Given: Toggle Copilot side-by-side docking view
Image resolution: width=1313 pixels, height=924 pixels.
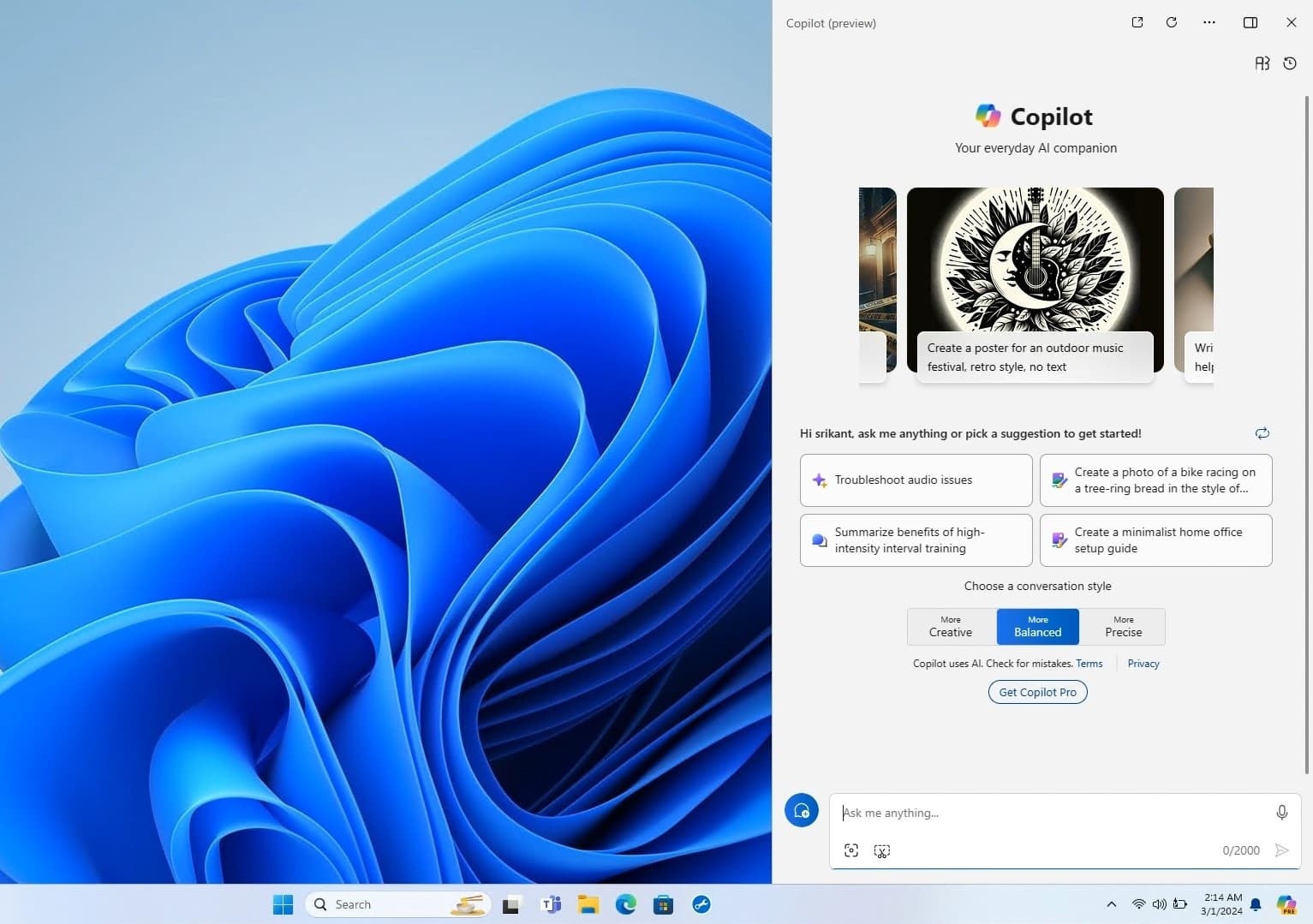Looking at the screenshot, I should 1250,22.
